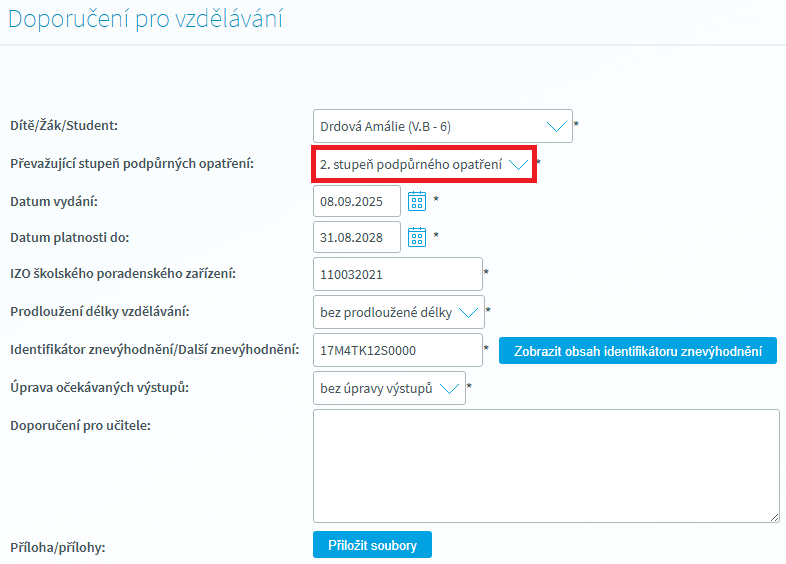Grab the text area resize handle
Viewport: 786px width, 564px height.
774,516
